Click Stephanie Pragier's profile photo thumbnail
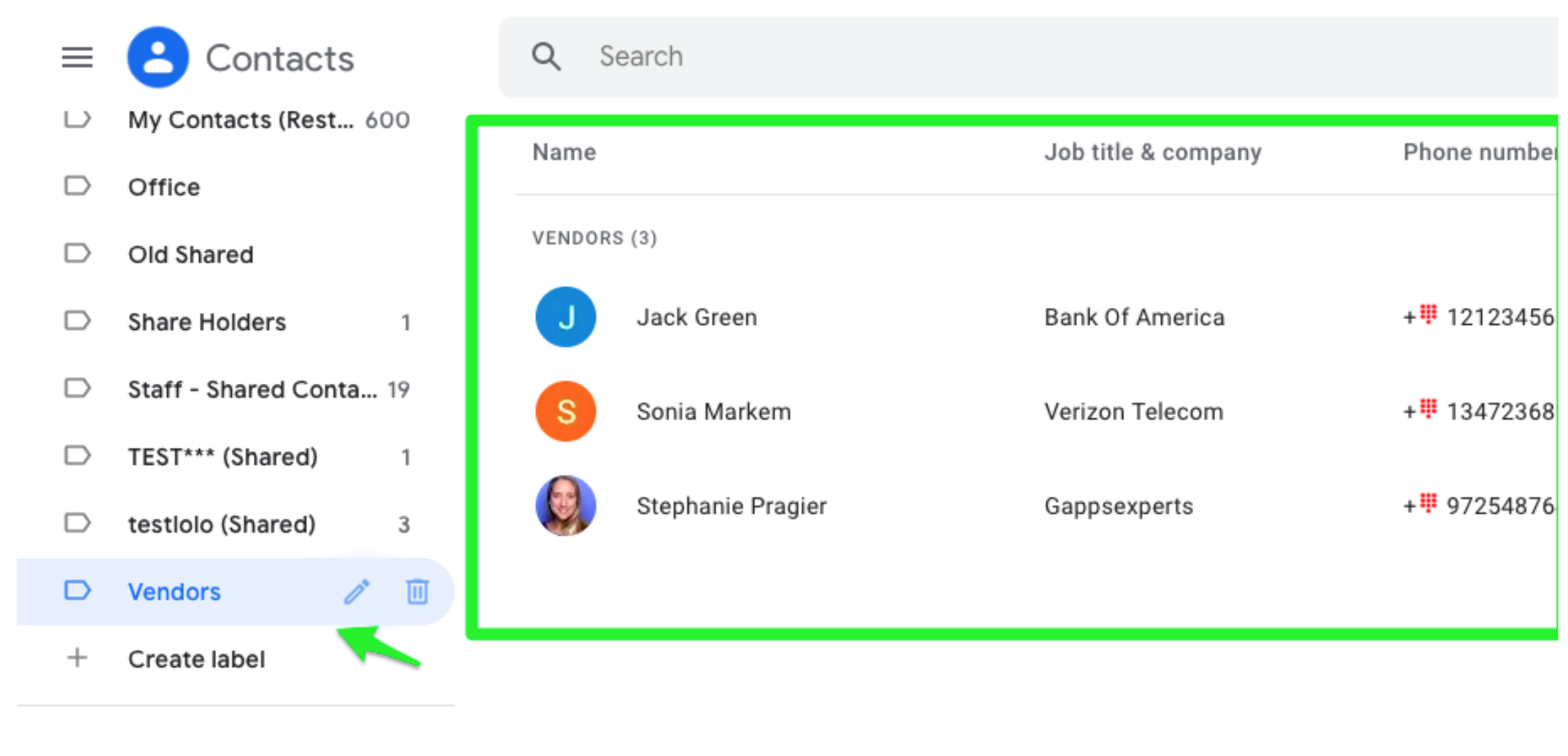 click(x=566, y=506)
